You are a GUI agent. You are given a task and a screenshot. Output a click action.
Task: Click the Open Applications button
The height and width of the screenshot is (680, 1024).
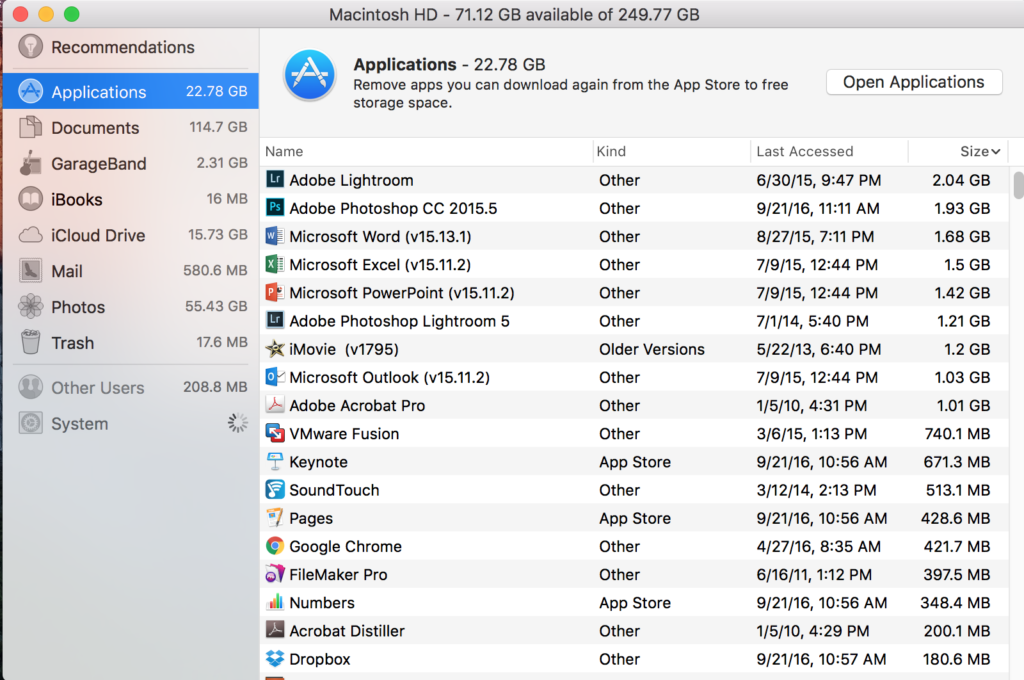click(x=914, y=82)
